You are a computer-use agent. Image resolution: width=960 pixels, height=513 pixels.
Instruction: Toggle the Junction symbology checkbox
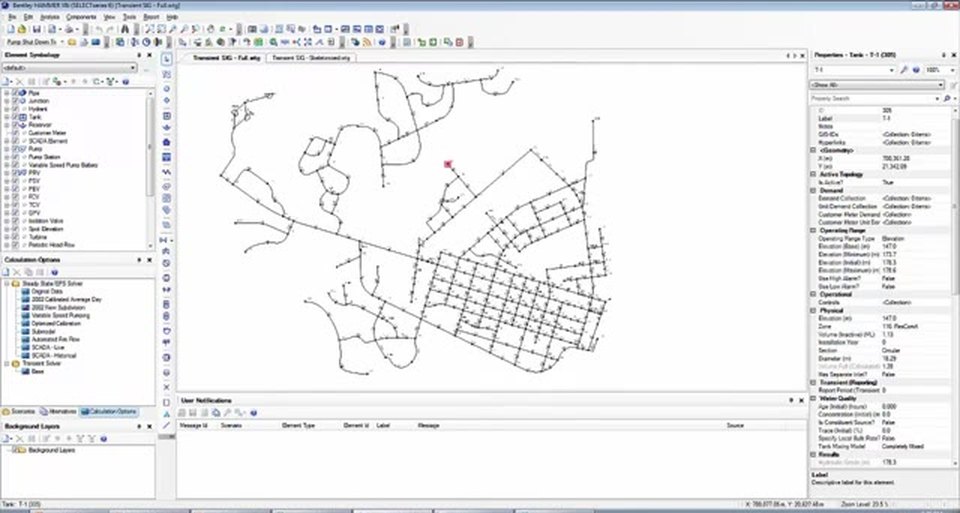tap(15, 101)
